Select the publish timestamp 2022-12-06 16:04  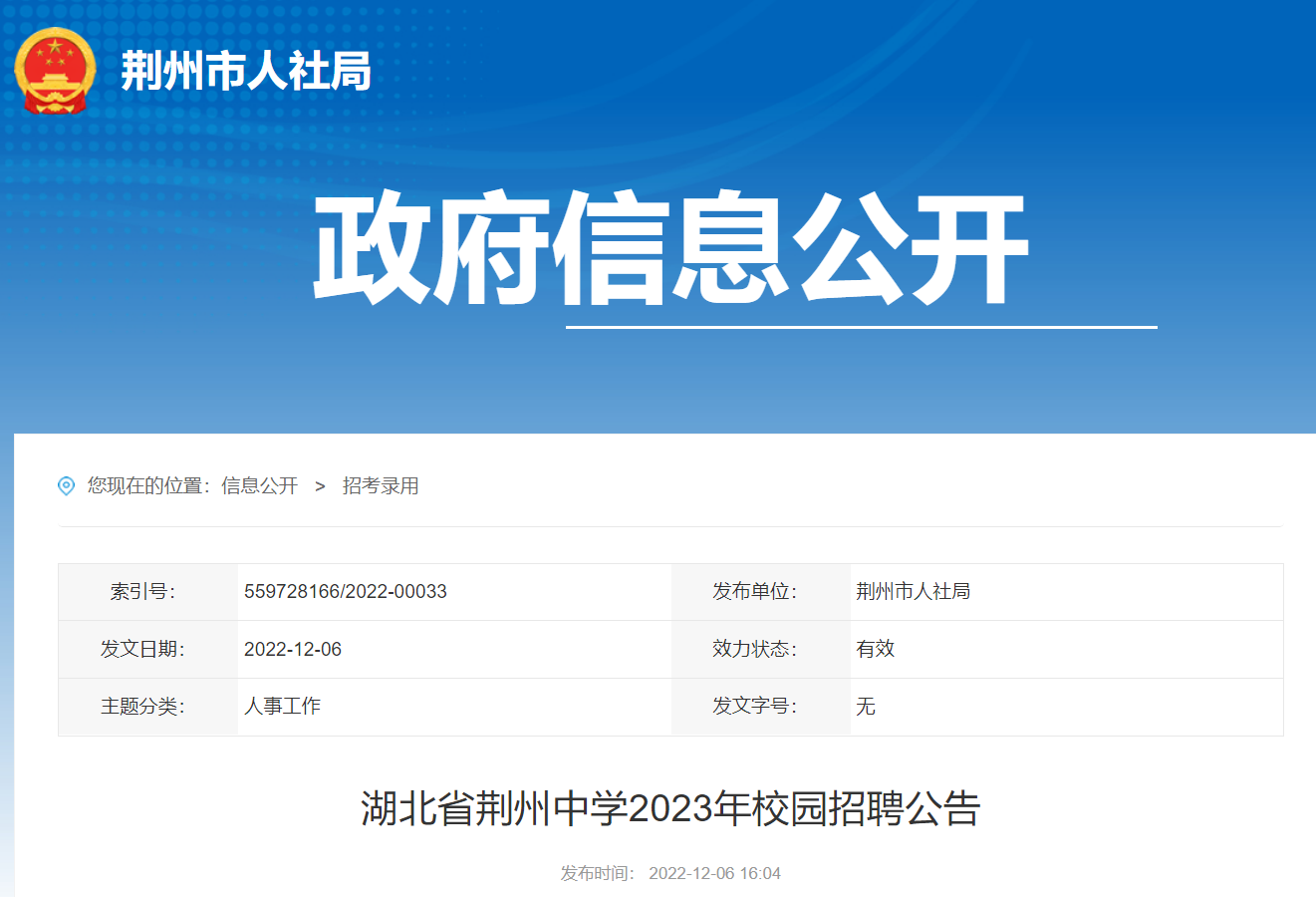pyautogui.click(x=715, y=874)
